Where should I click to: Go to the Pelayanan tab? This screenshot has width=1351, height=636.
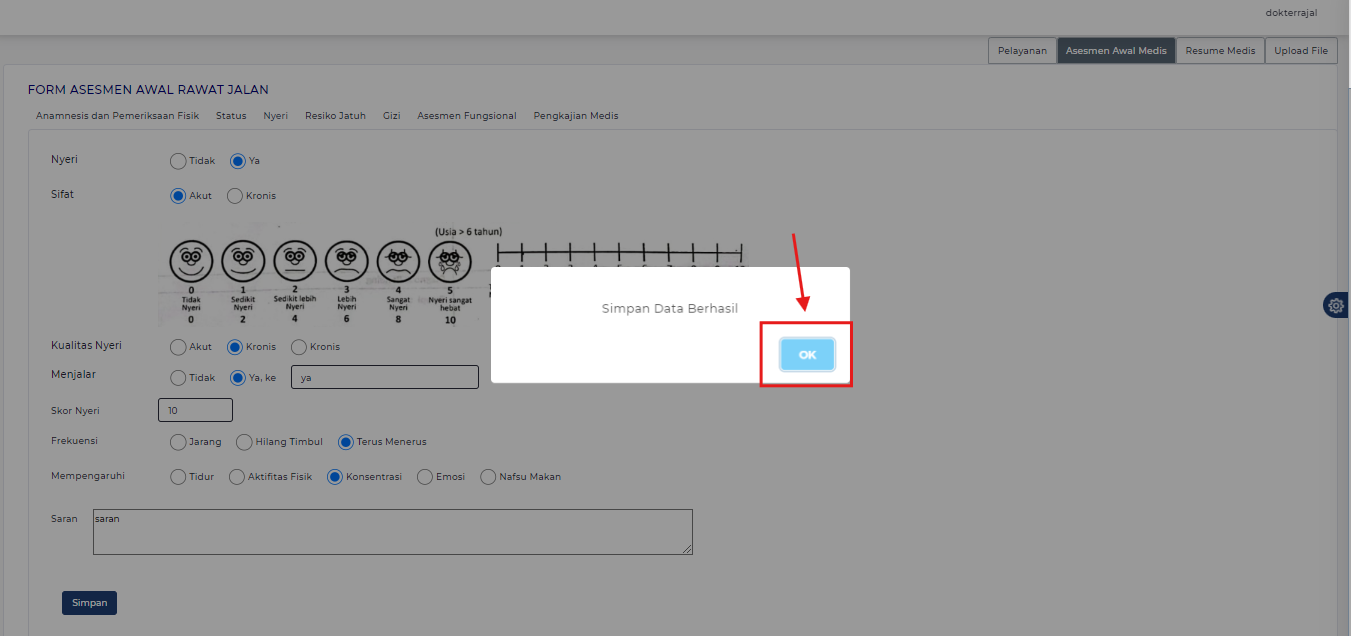coord(1022,51)
